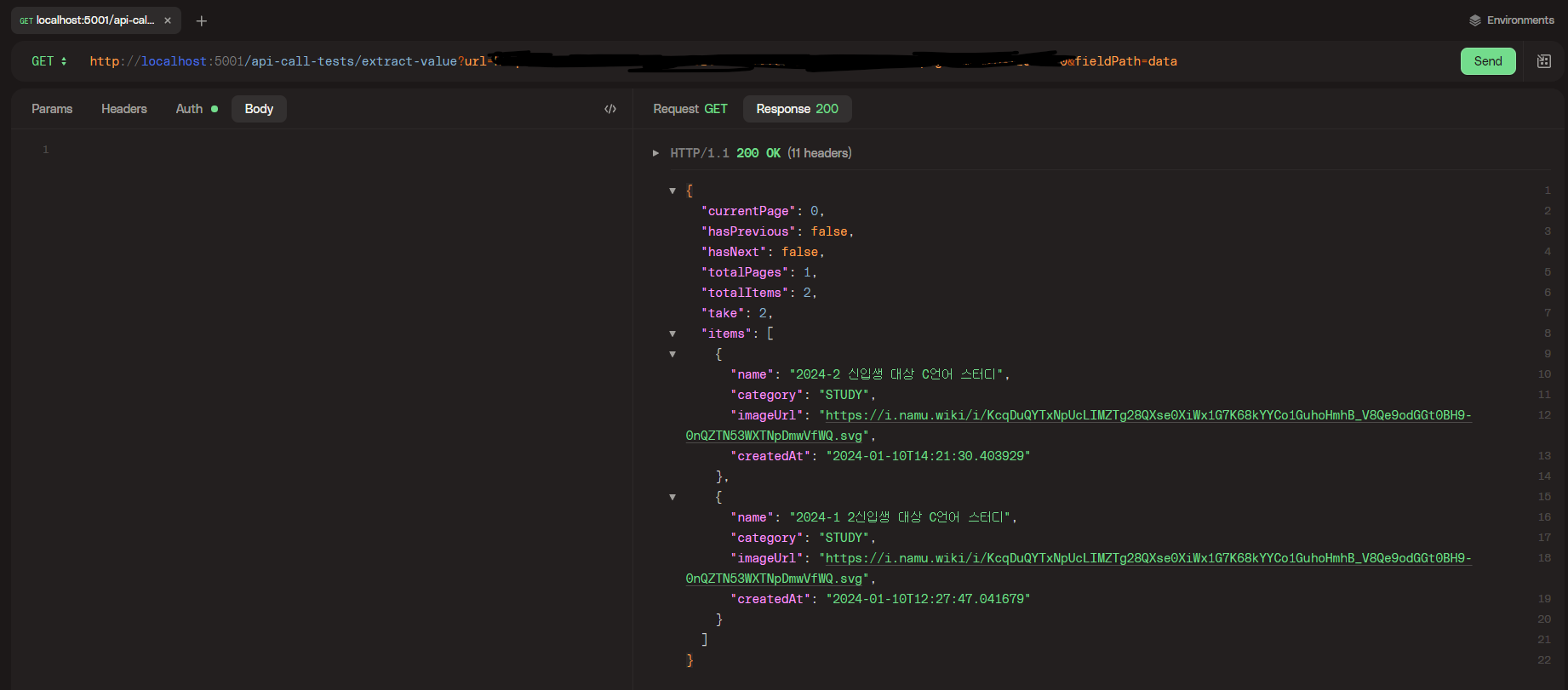Click createdAt "2024-01-10T14:21:30.403929" value
Viewport: 1568px width, 690px height.
(928, 456)
